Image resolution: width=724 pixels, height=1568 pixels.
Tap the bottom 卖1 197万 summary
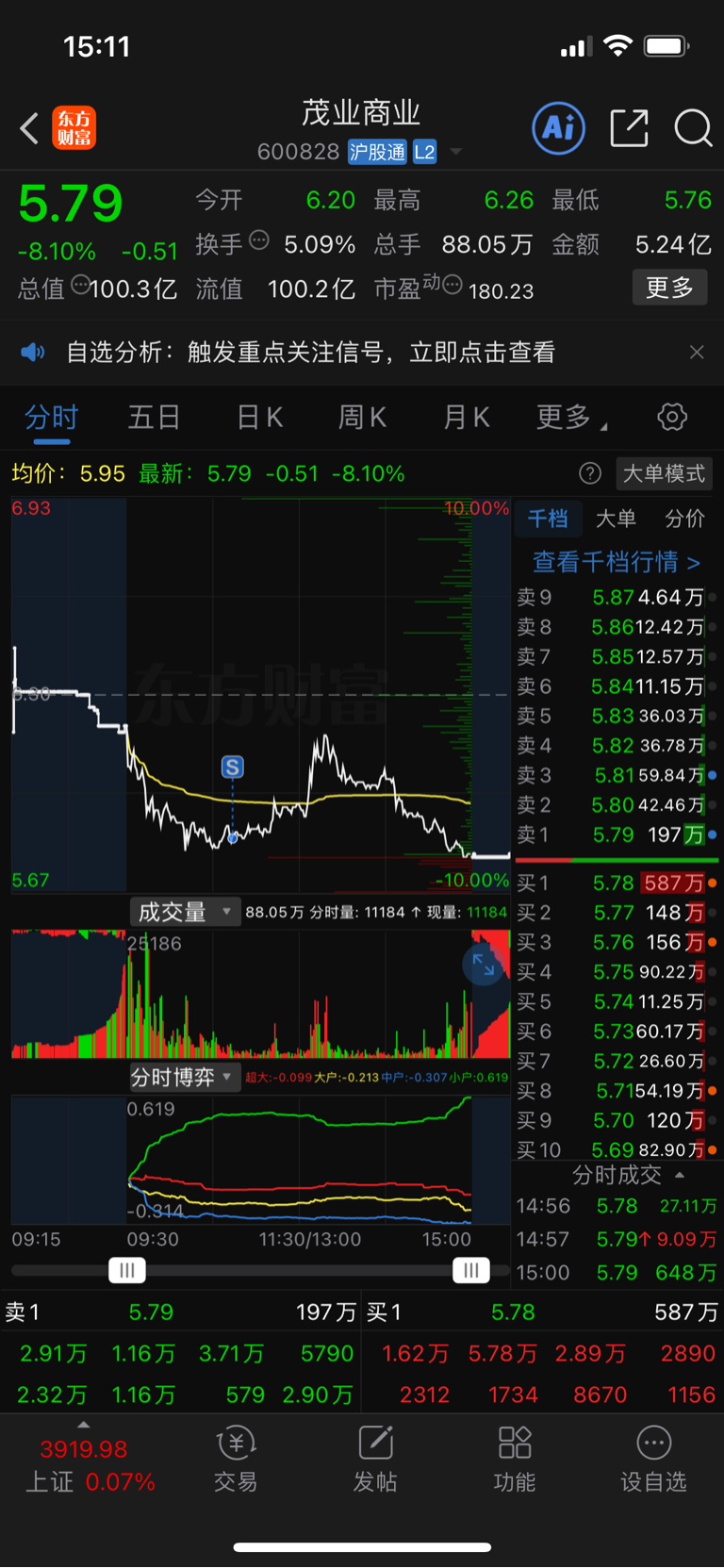pos(181,1312)
